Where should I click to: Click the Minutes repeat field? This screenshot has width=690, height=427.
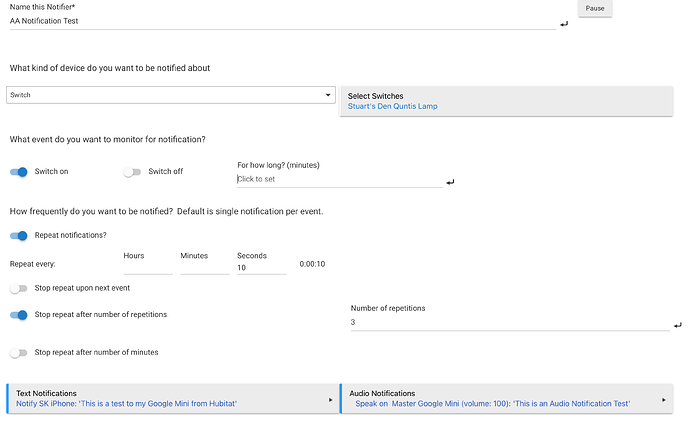pos(205,267)
